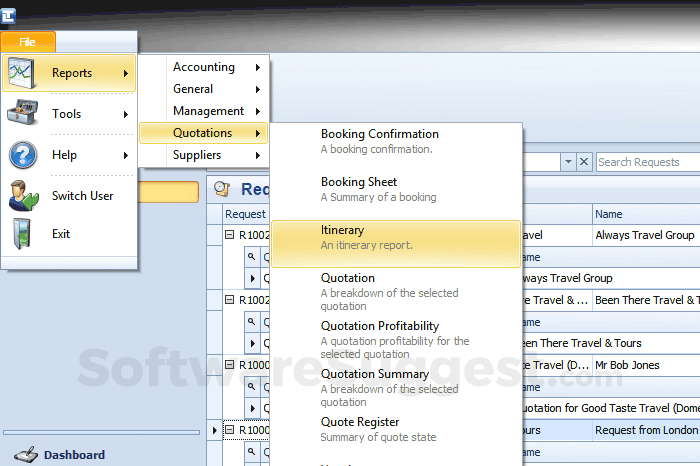Click the Reports chart icon

point(21,73)
